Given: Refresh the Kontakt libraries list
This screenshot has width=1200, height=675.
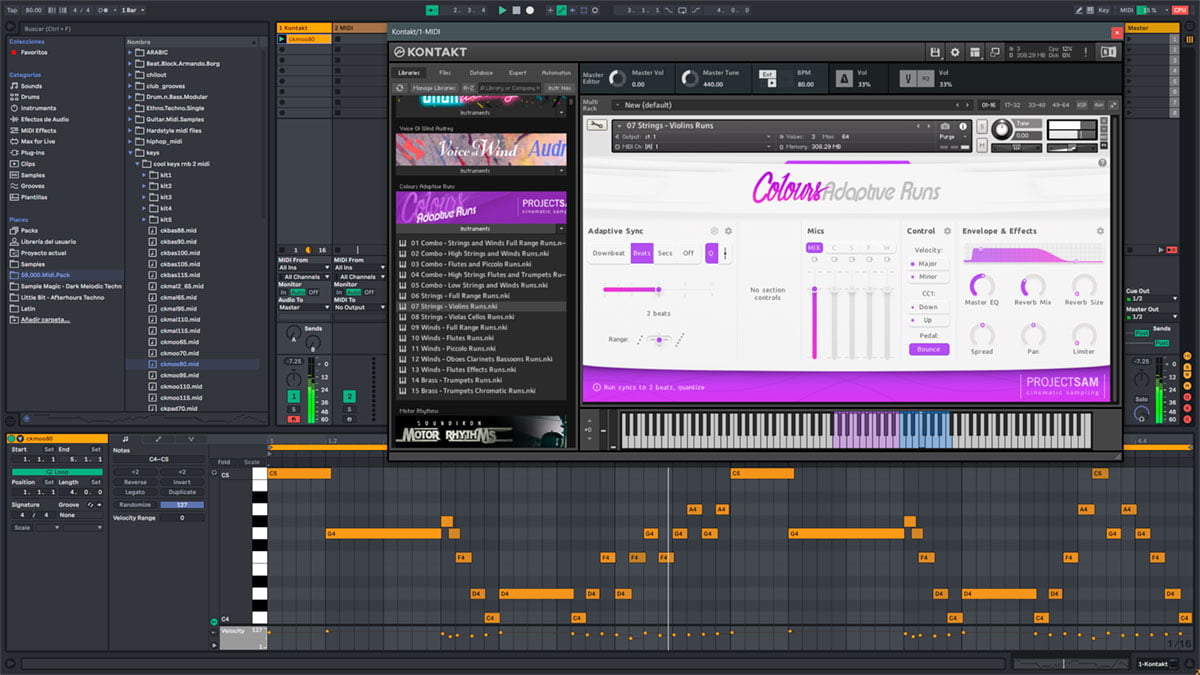Looking at the screenshot, I should [400, 88].
